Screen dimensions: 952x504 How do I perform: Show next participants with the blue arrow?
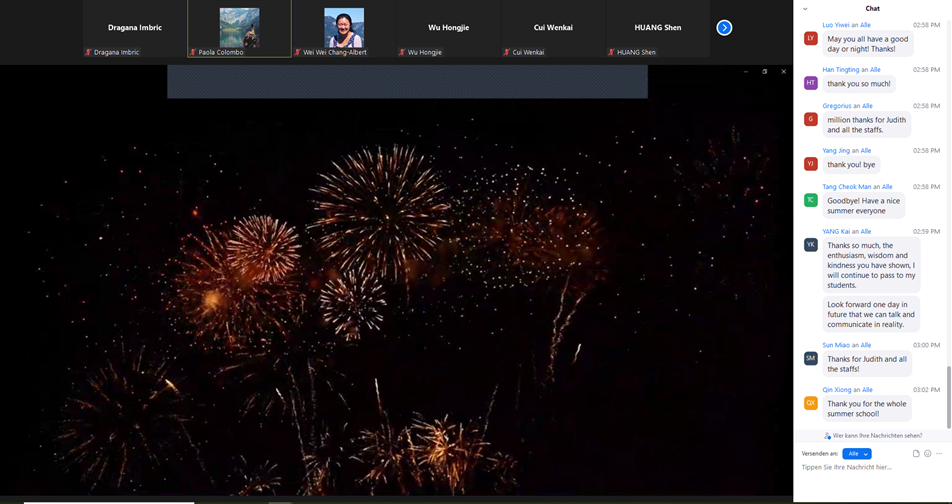[724, 28]
